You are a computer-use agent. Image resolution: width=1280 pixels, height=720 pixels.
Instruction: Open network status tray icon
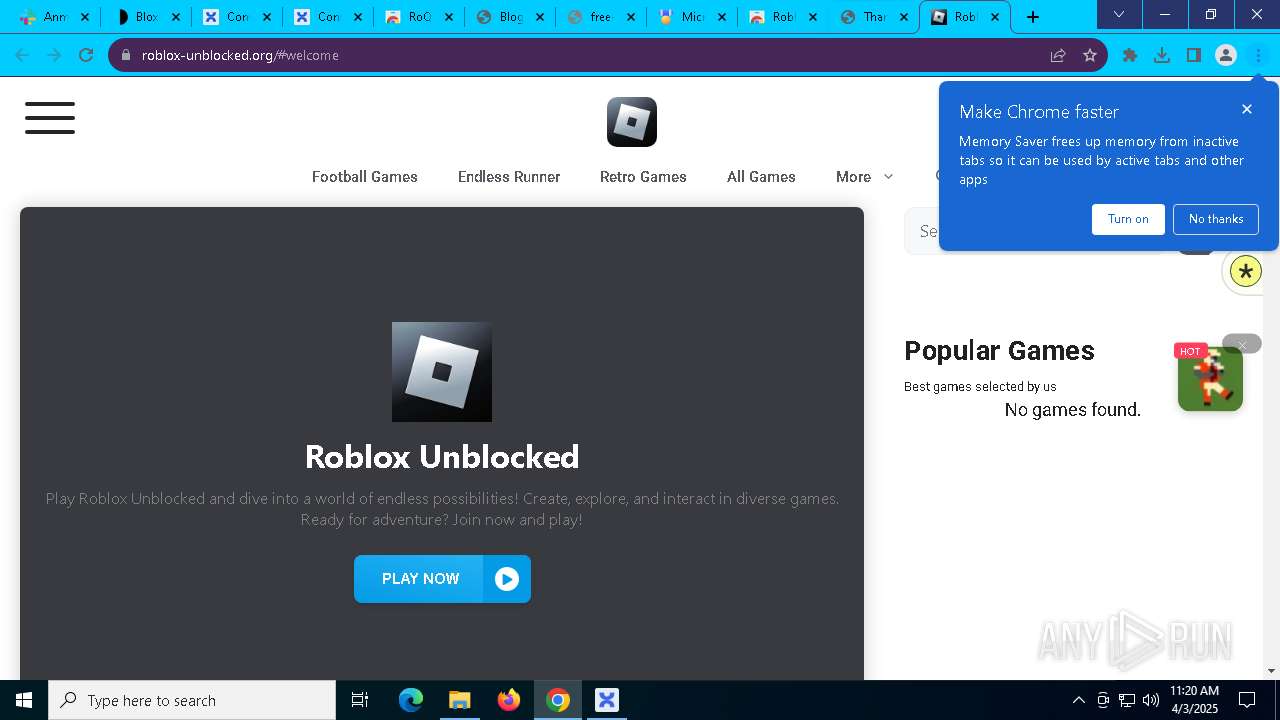tap(1127, 700)
